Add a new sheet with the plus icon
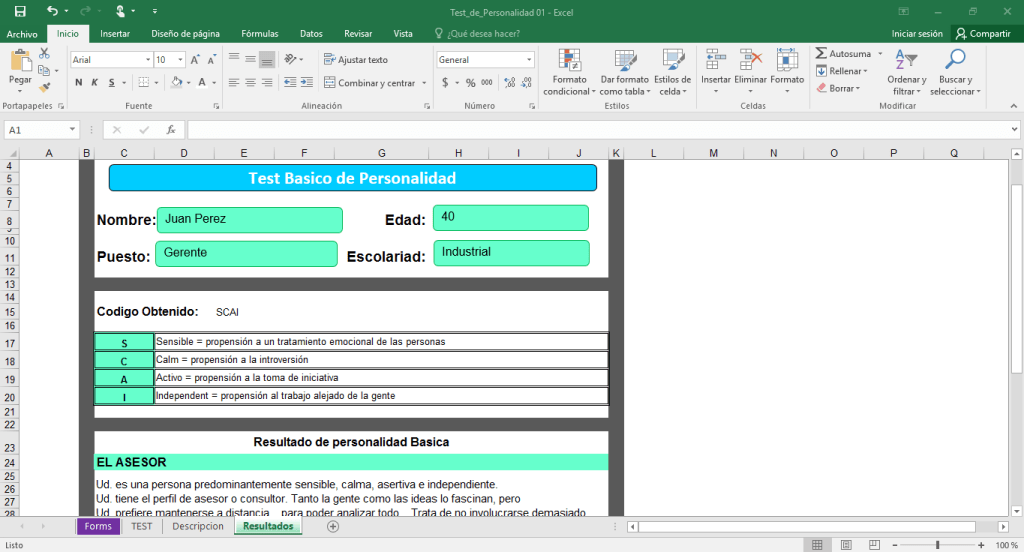Image resolution: width=1024 pixels, height=552 pixels. [333, 527]
